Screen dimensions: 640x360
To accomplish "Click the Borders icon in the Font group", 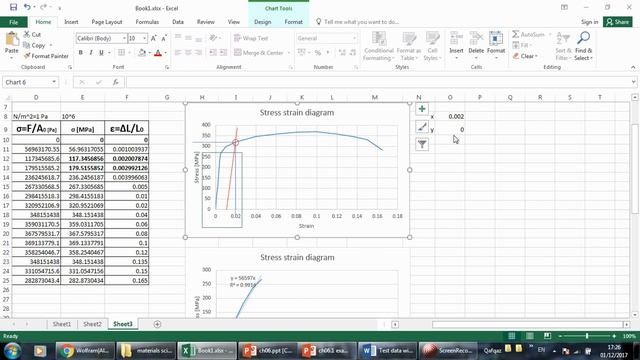I will [x=121, y=53].
